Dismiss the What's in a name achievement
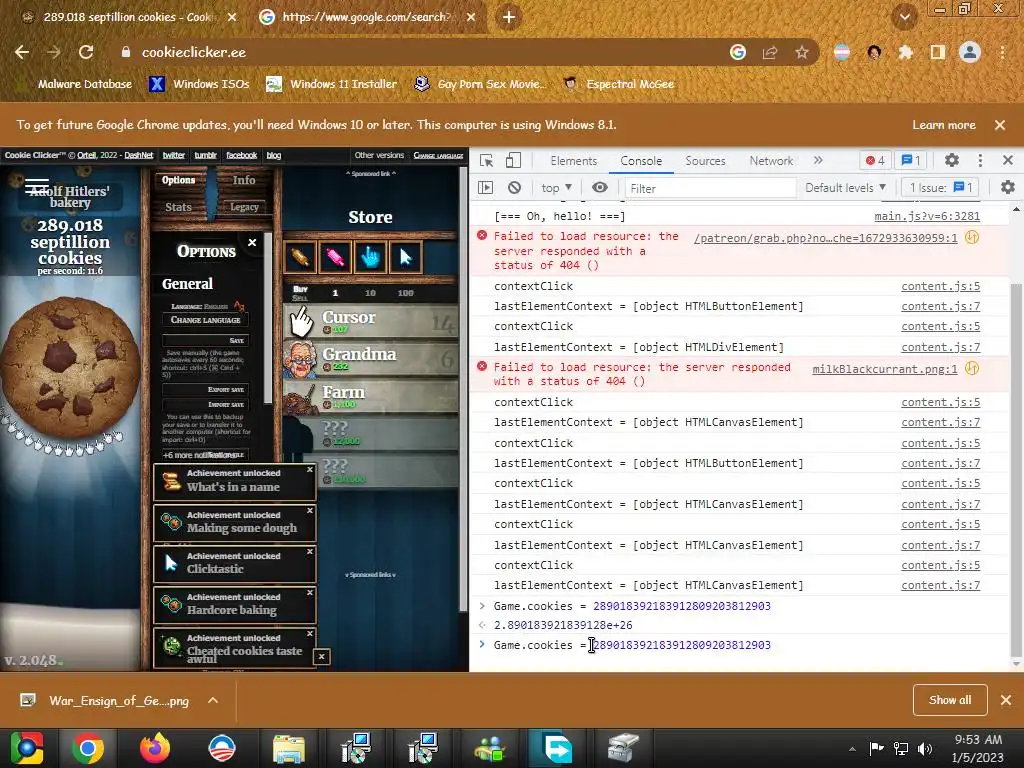 tap(310, 470)
